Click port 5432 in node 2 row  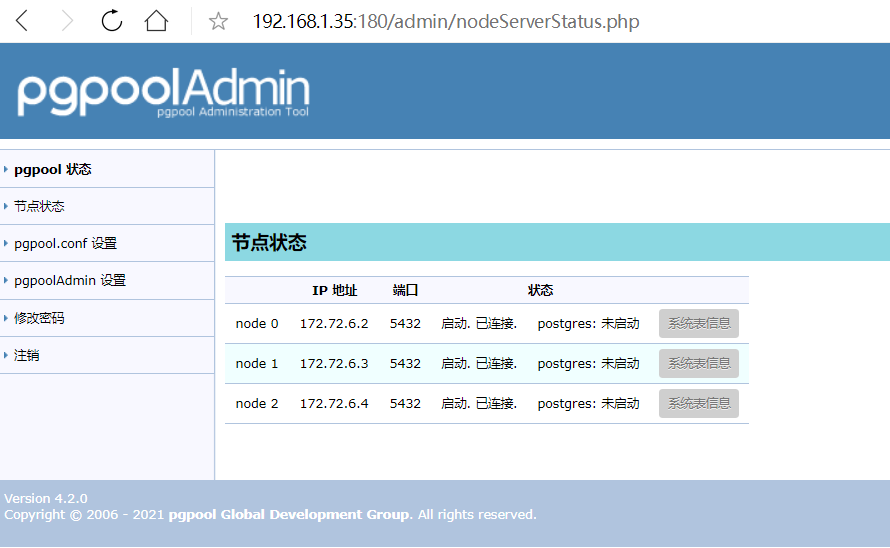[x=405, y=404]
